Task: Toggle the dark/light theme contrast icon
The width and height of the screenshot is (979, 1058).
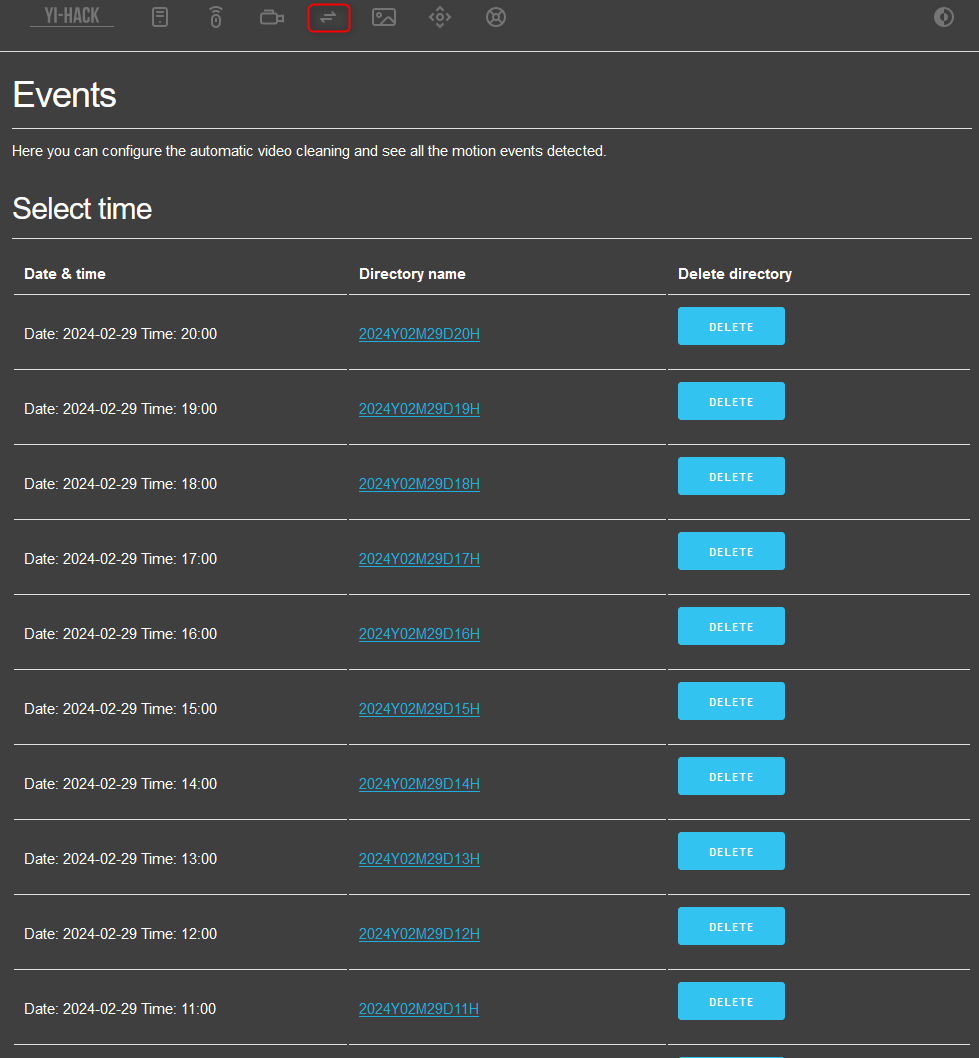Action: (x=944, y=17)
